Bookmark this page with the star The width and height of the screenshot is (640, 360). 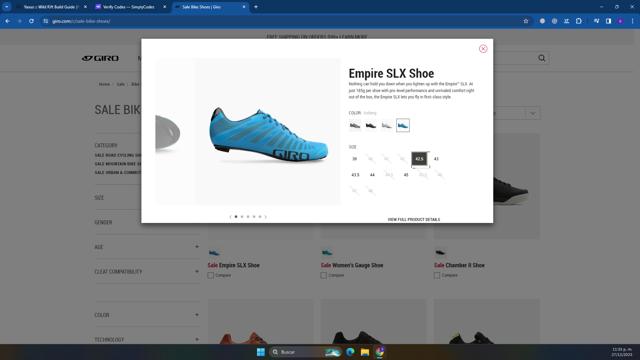coord(526,21)
